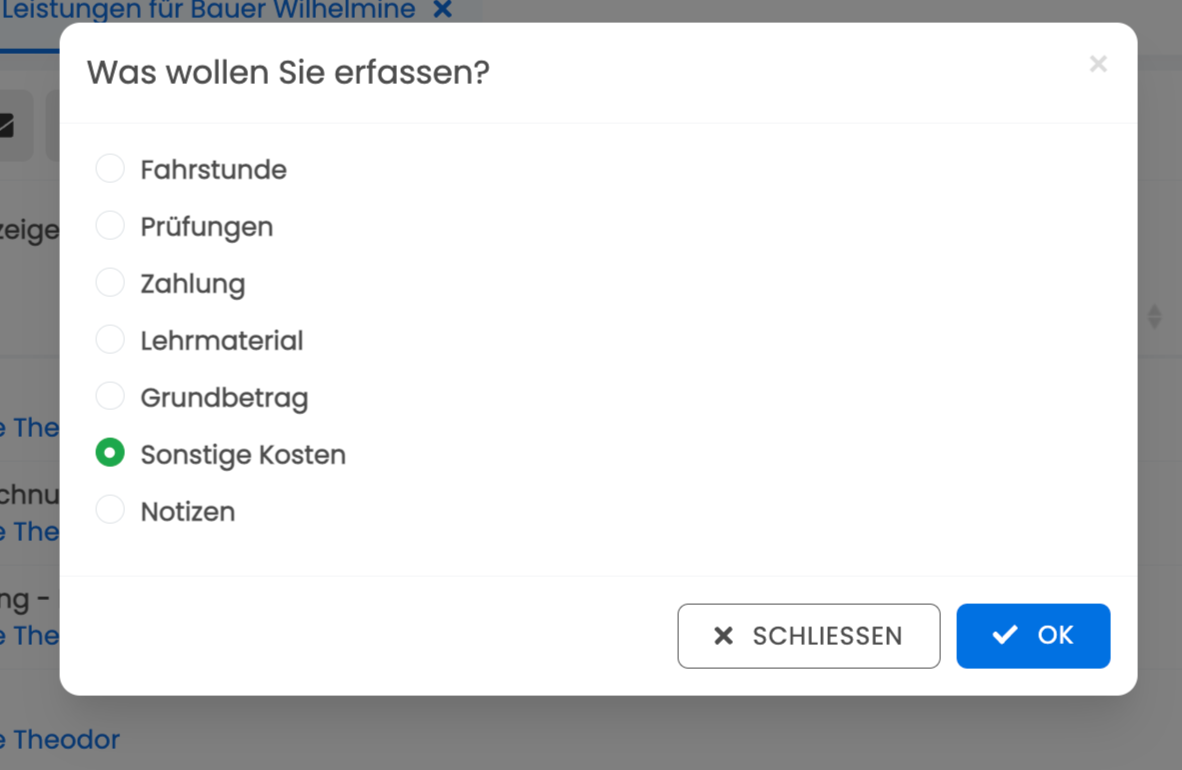Choose the Prüfungen radio button
1182x770 pixels.
[110, 225]
